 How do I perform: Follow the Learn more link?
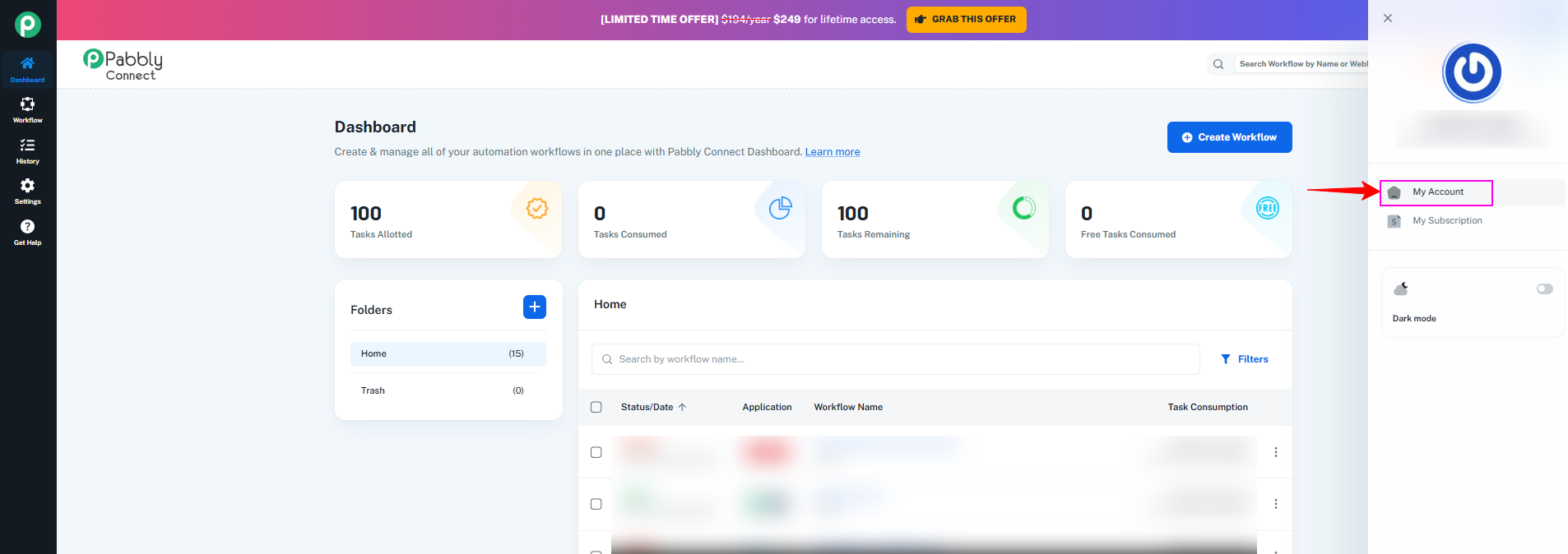[833, 152]
